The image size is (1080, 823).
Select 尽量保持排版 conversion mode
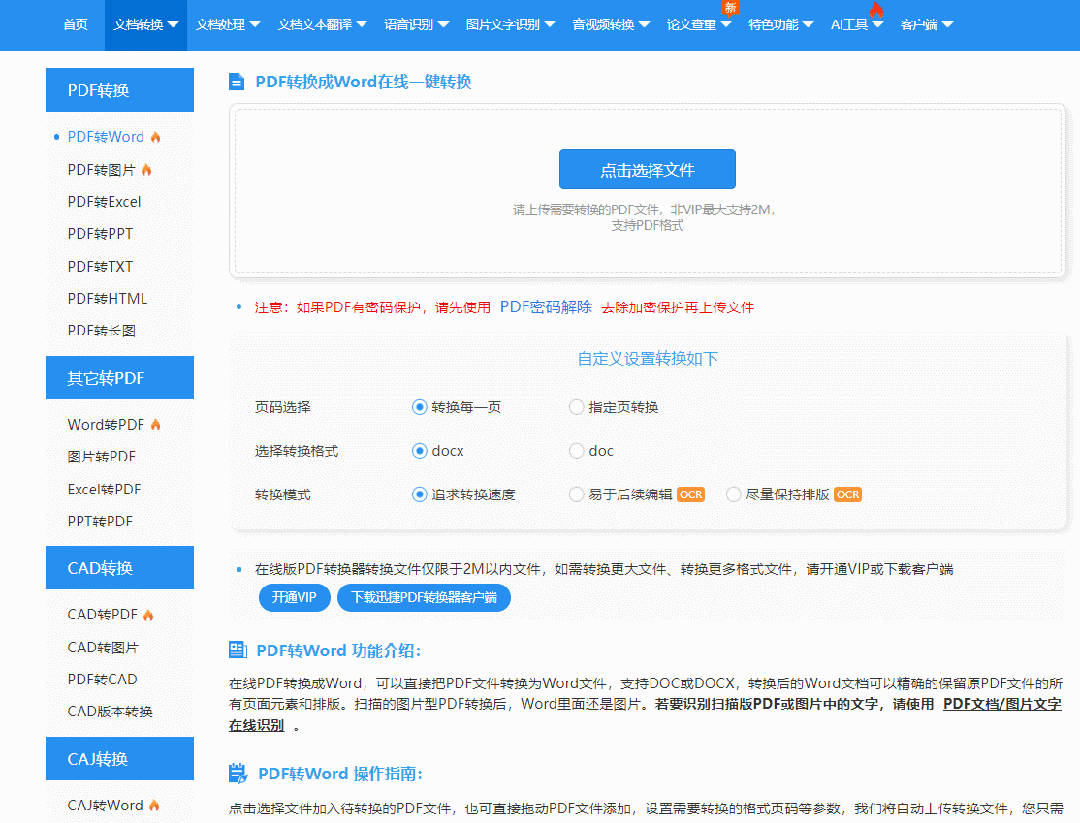tap(734, 494)
